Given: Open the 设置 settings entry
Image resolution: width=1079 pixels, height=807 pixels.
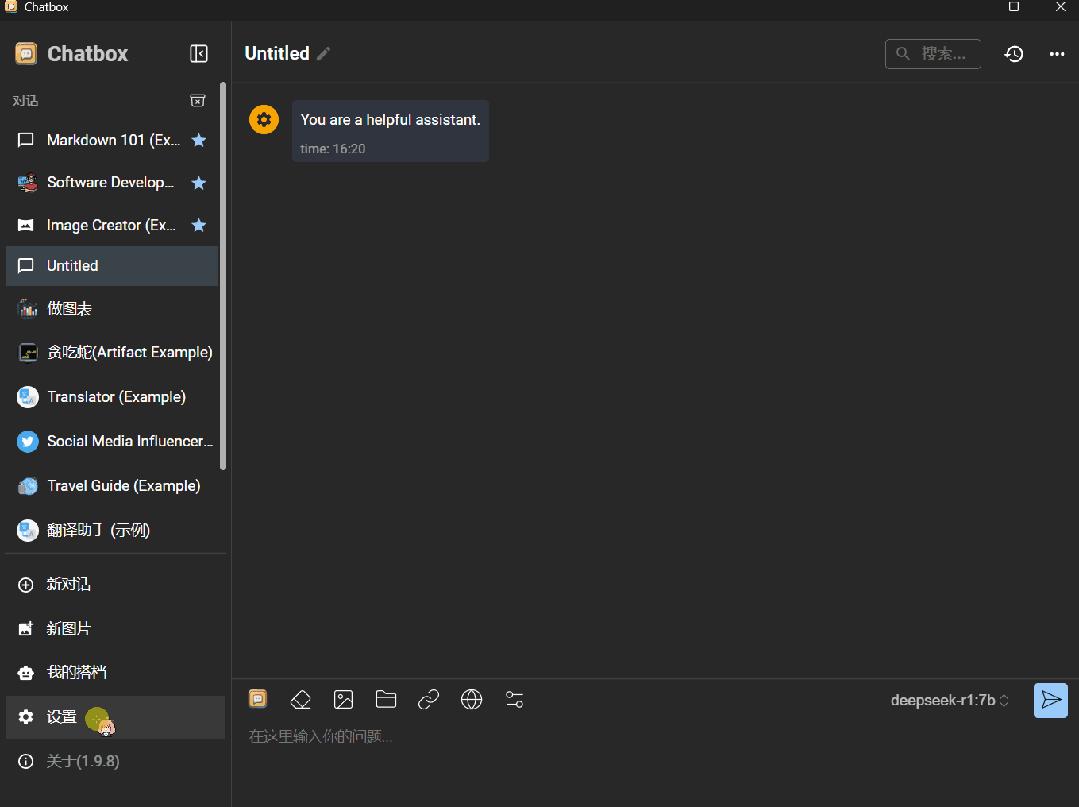Looking at the screenshot, I should [115, 717].
